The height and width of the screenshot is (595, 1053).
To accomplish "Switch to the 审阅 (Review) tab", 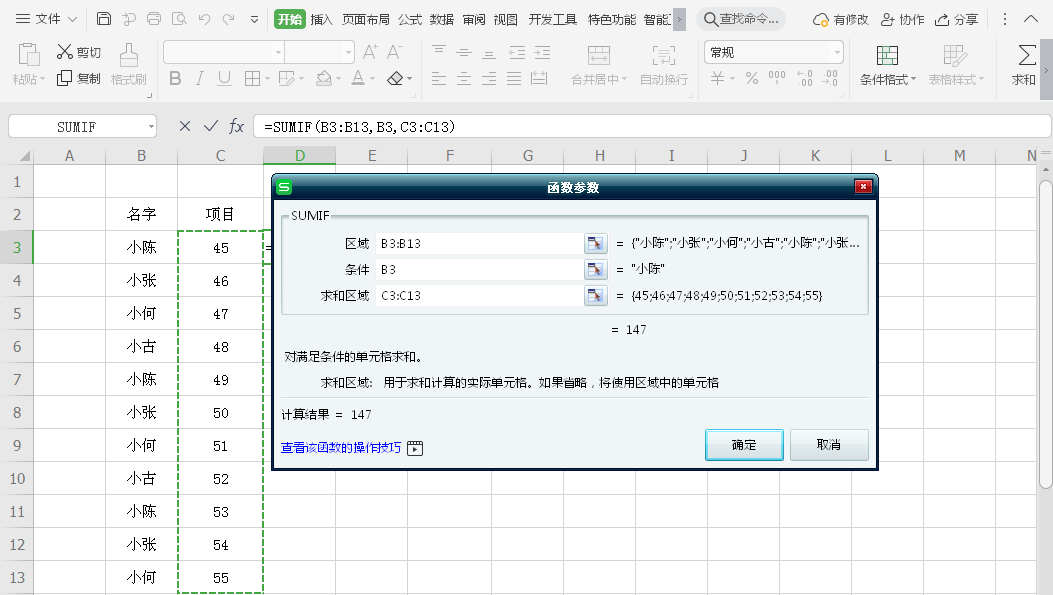I will pyautogui.click(x=473, y=19).
